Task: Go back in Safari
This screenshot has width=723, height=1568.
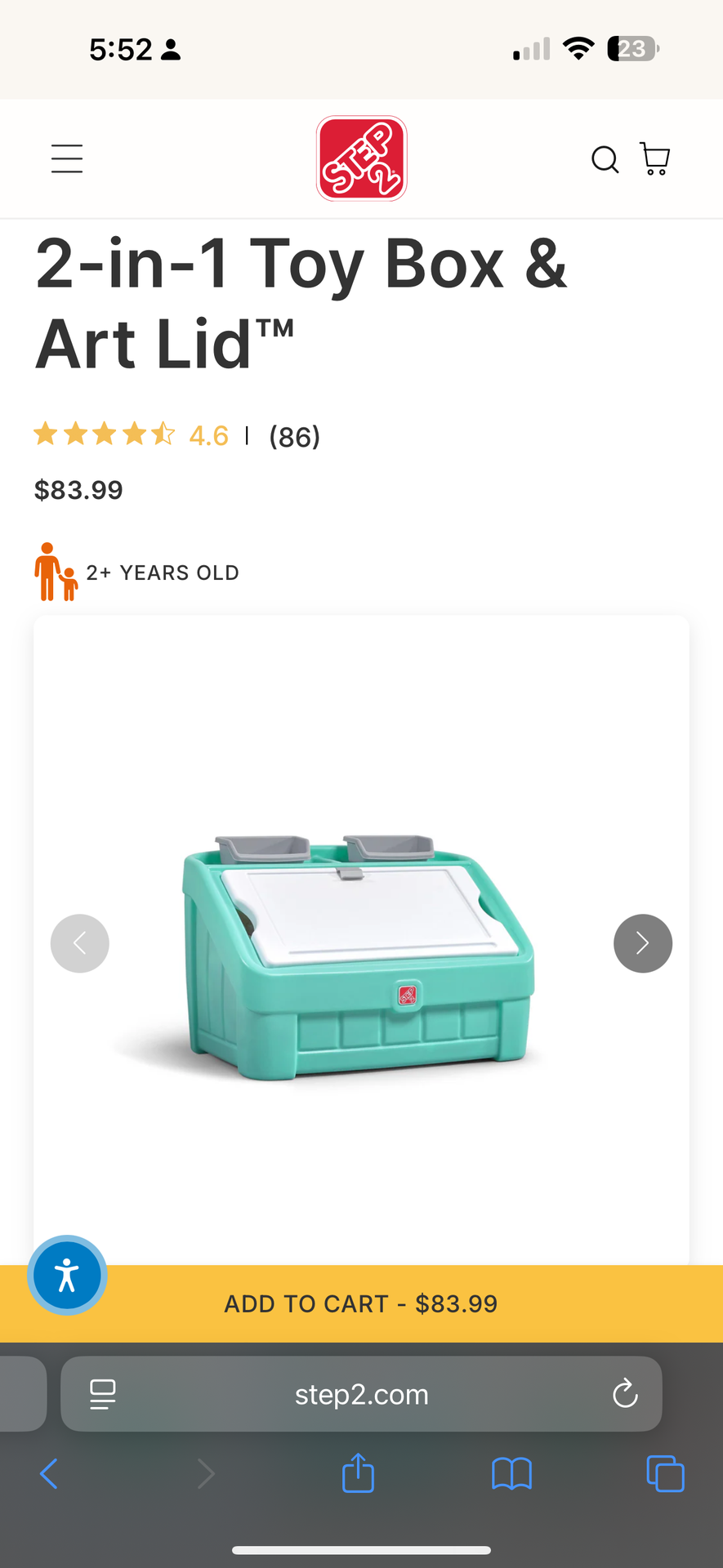Action: point(49,1474)
